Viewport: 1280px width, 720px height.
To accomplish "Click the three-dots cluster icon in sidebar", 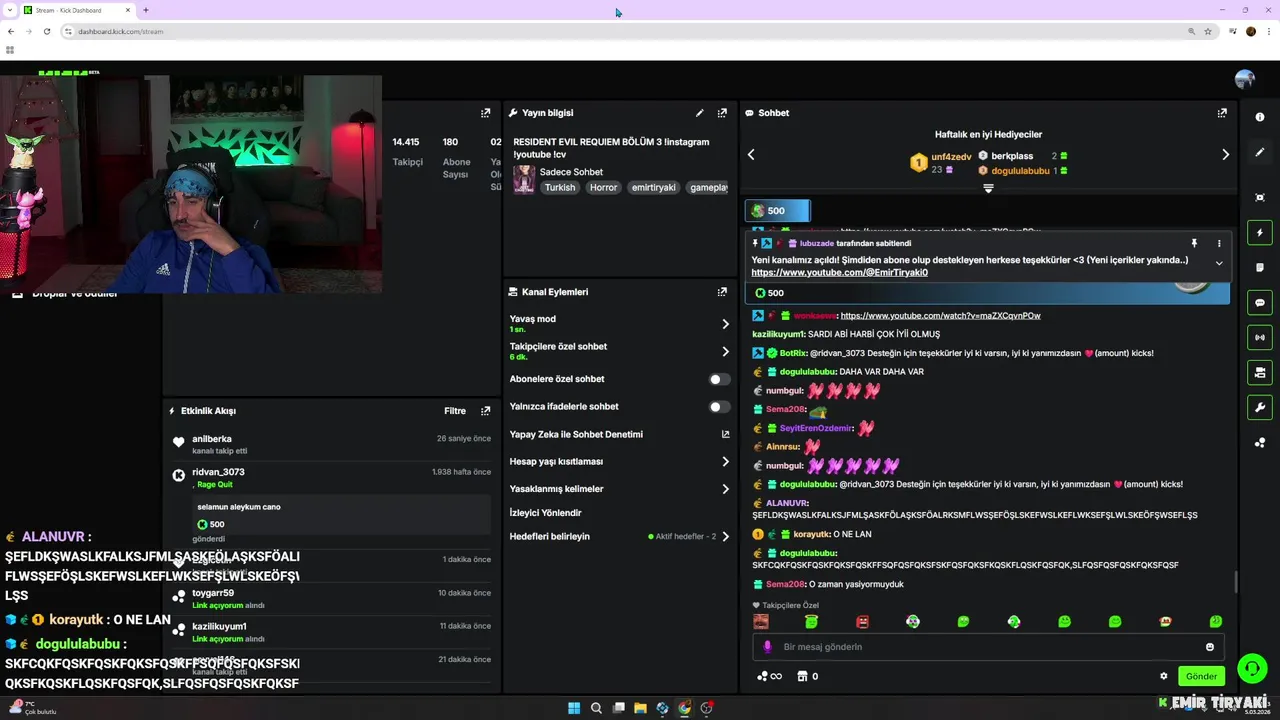I will 1260,443.
